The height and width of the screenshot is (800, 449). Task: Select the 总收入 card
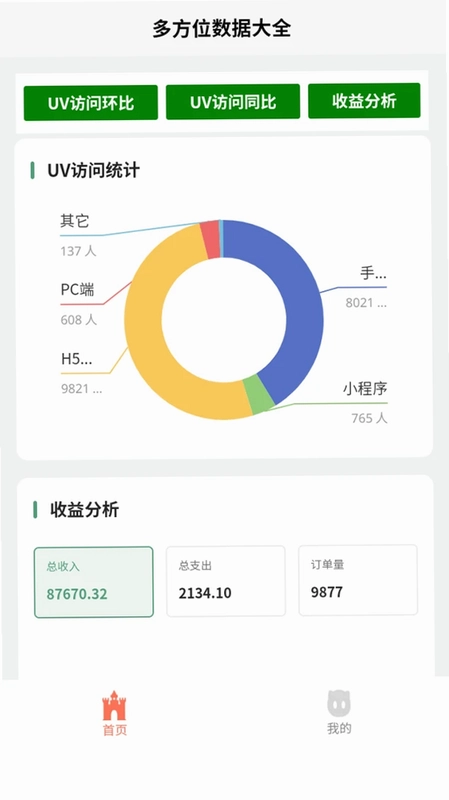(x=94, y=582)
